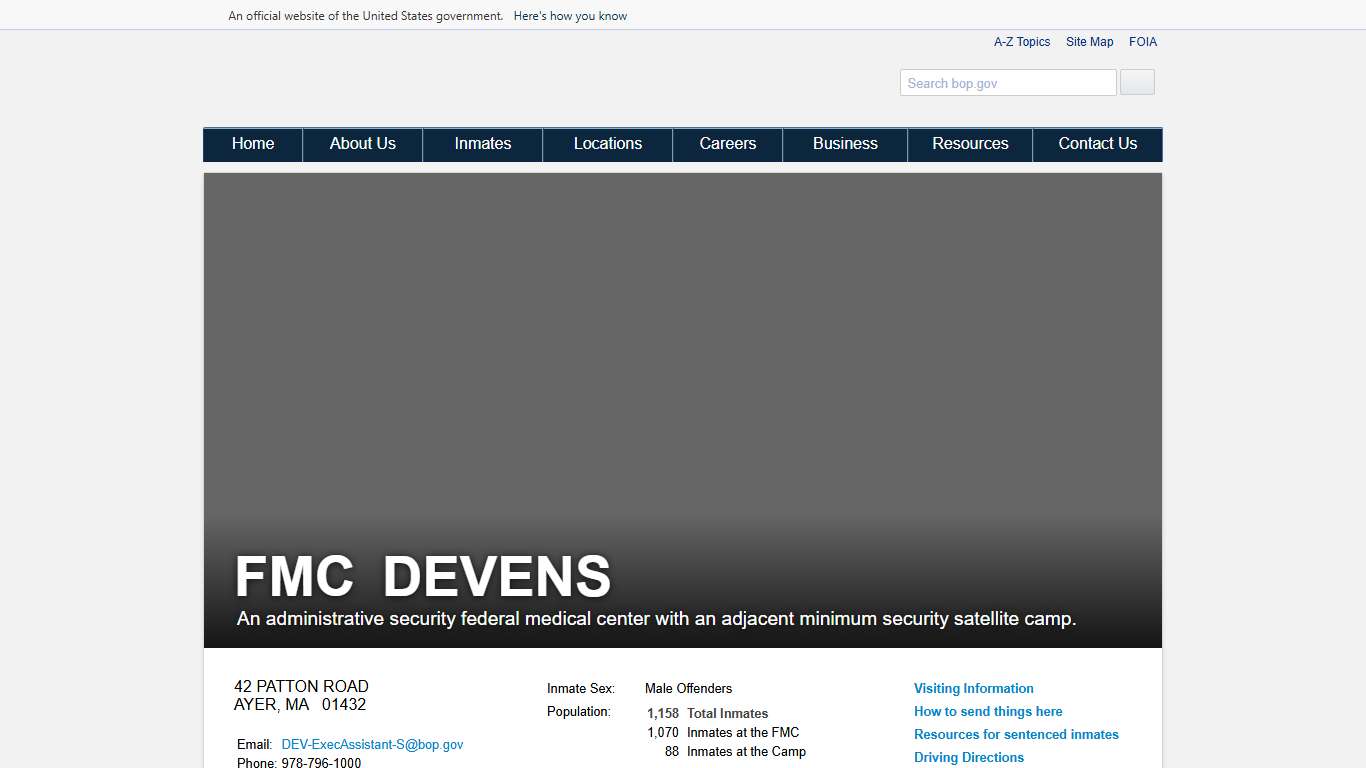Click the FMC Devens banner image

pyautogui.click(x=683, y=400)
